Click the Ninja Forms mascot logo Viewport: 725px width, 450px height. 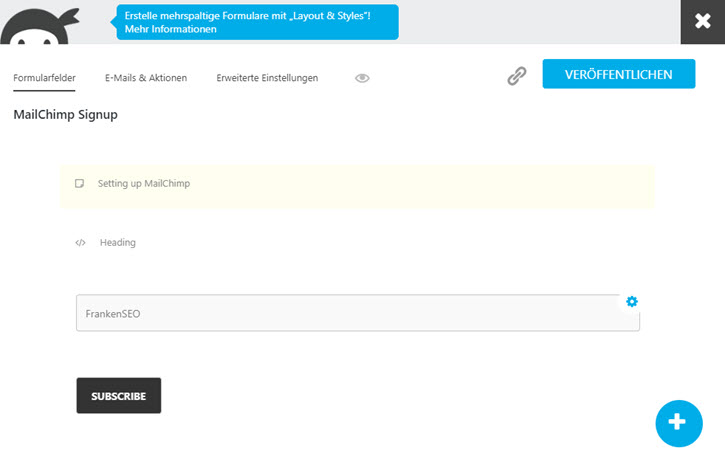point(40,27)
